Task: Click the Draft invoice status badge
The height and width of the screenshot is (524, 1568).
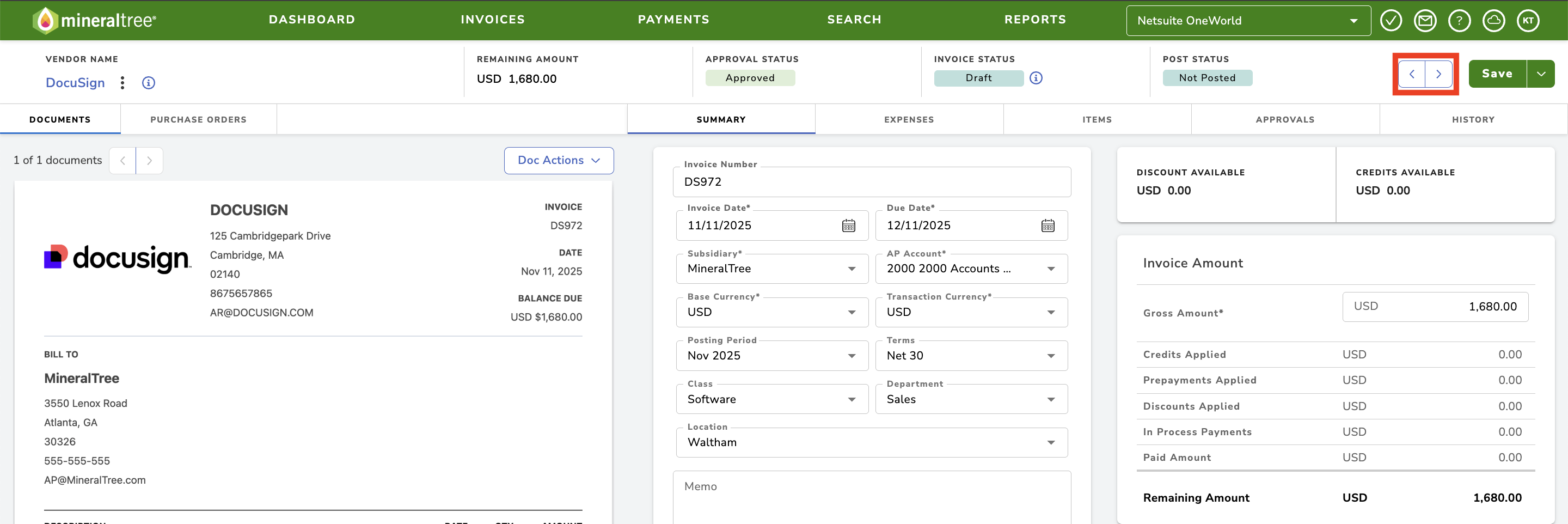Action: 978,78
